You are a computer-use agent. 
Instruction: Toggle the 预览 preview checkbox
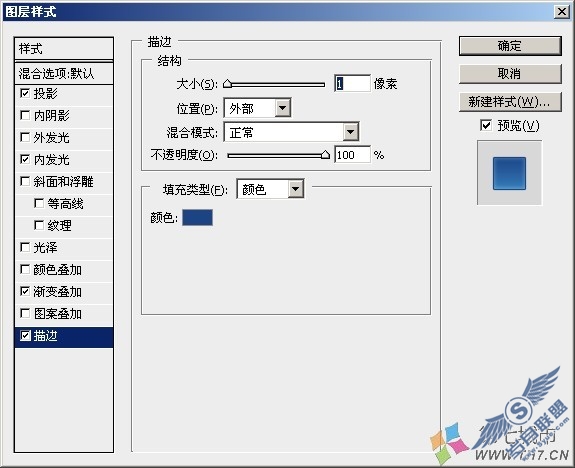click(486, 125)
